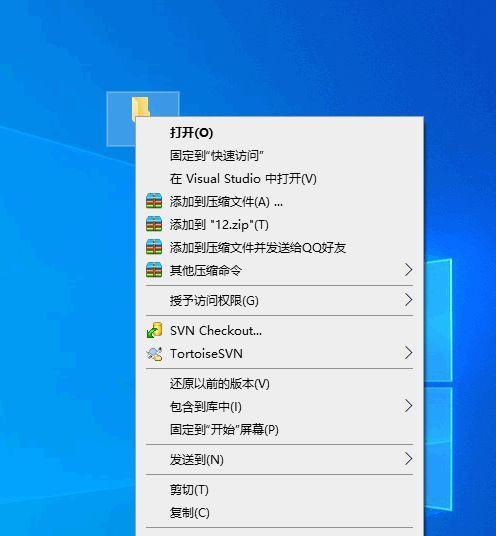
Task: Expand the 其他压缩命令 submenu arrow
Action: (x=408, y=270)
